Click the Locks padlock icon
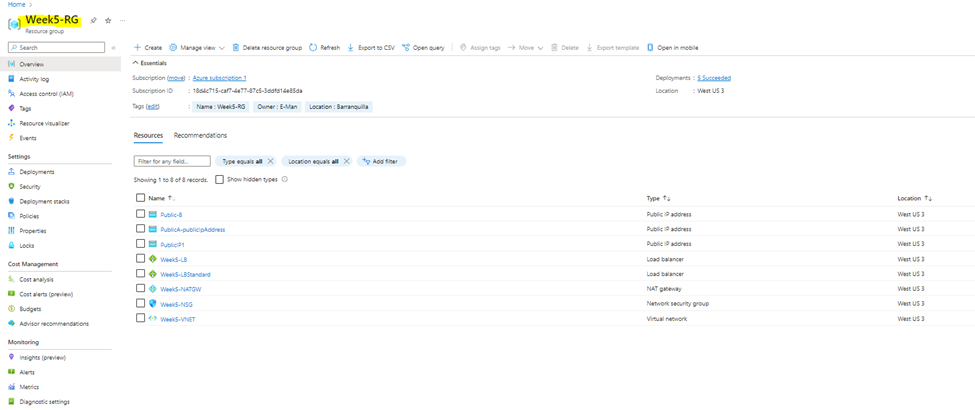 11,246
